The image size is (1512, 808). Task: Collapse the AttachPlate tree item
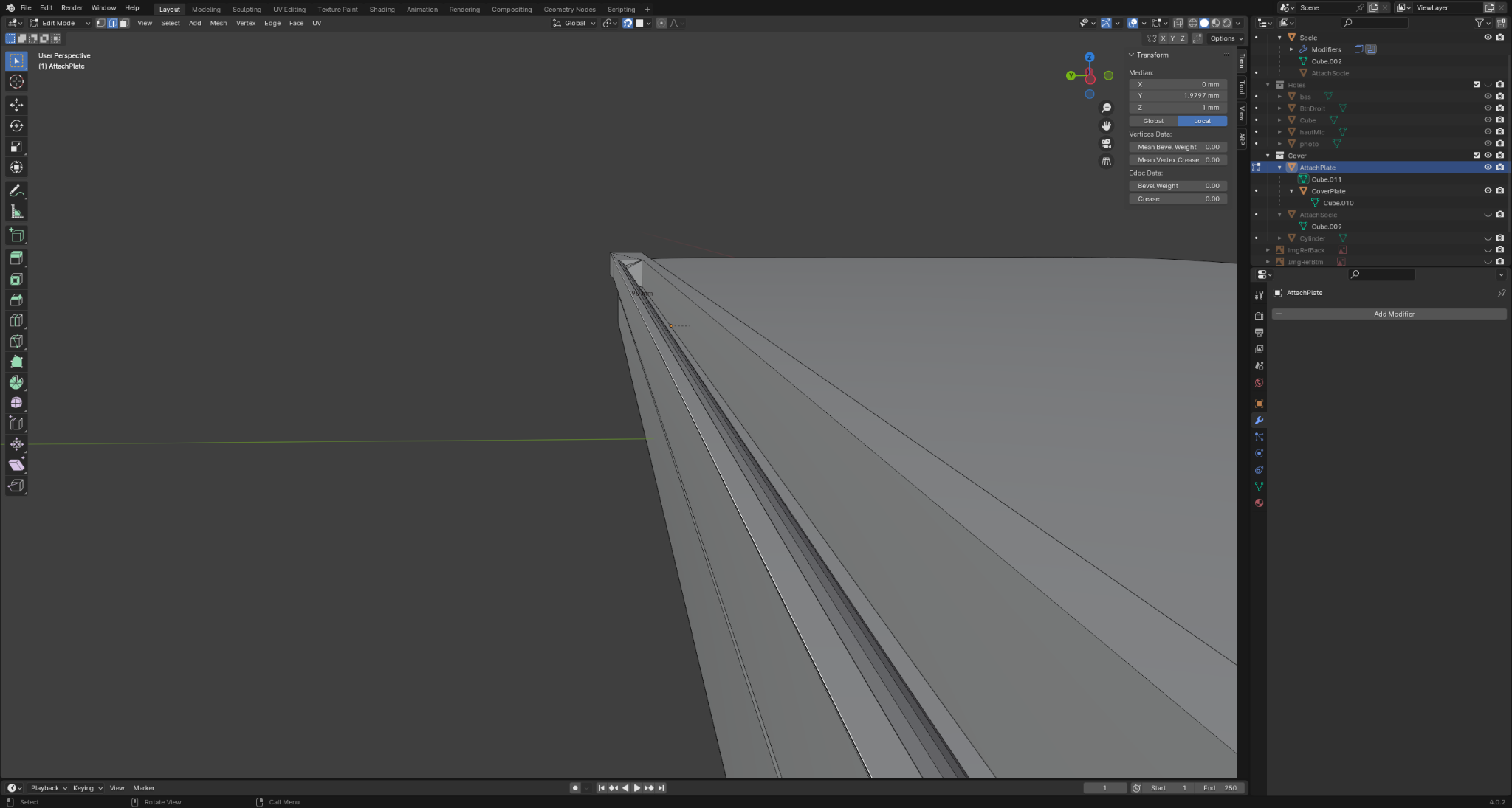pyautogui.click(x=1279, y=168)
